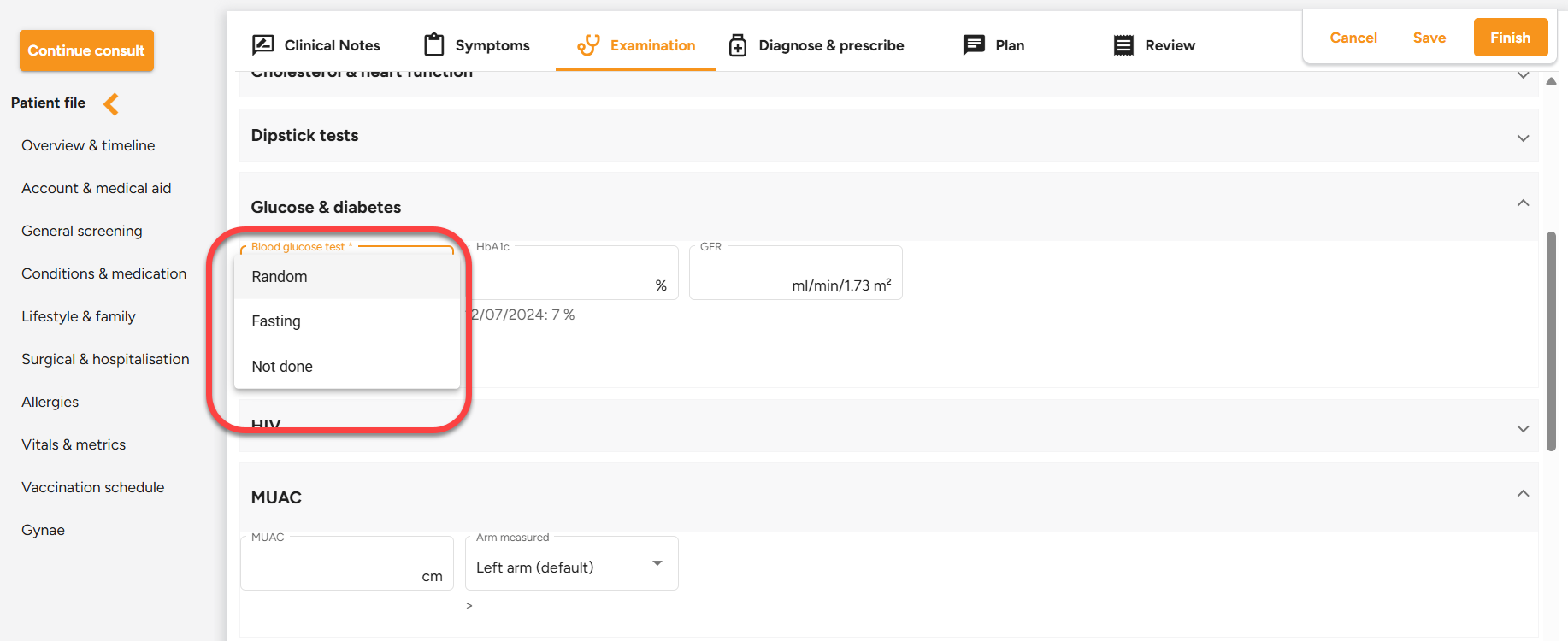Click the Plan chat icon
This screenshot has width=1568, height=641.
[x=974, y=45]
